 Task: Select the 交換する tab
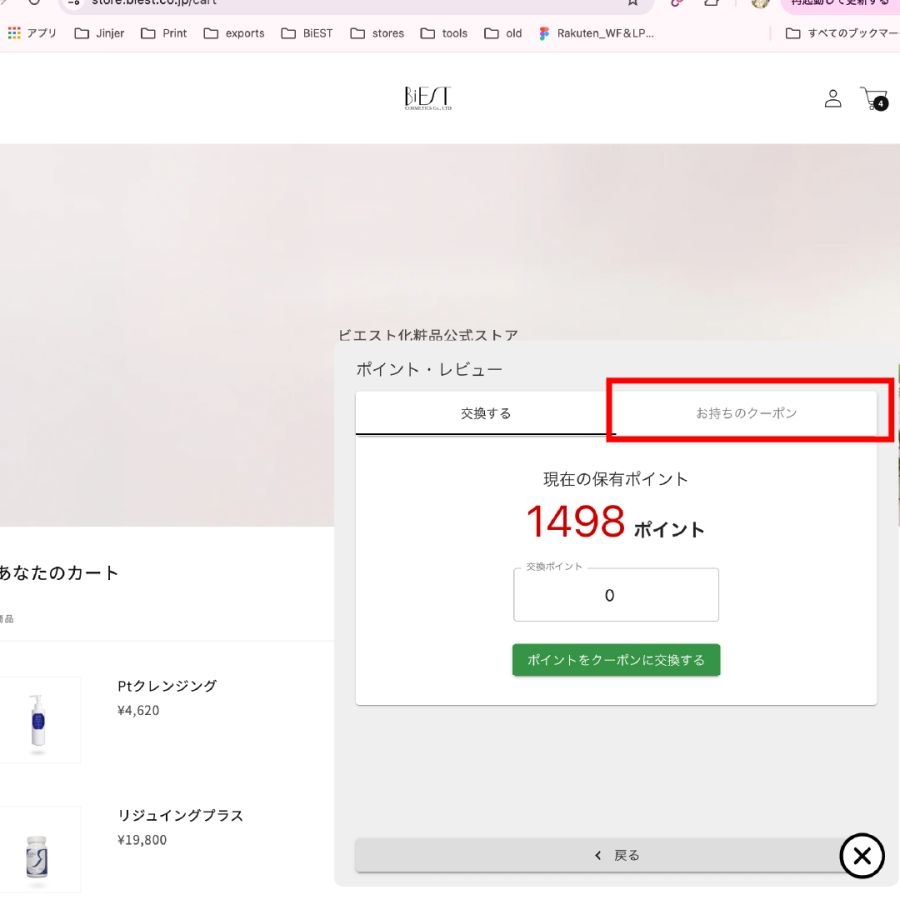tap(486, 413)
